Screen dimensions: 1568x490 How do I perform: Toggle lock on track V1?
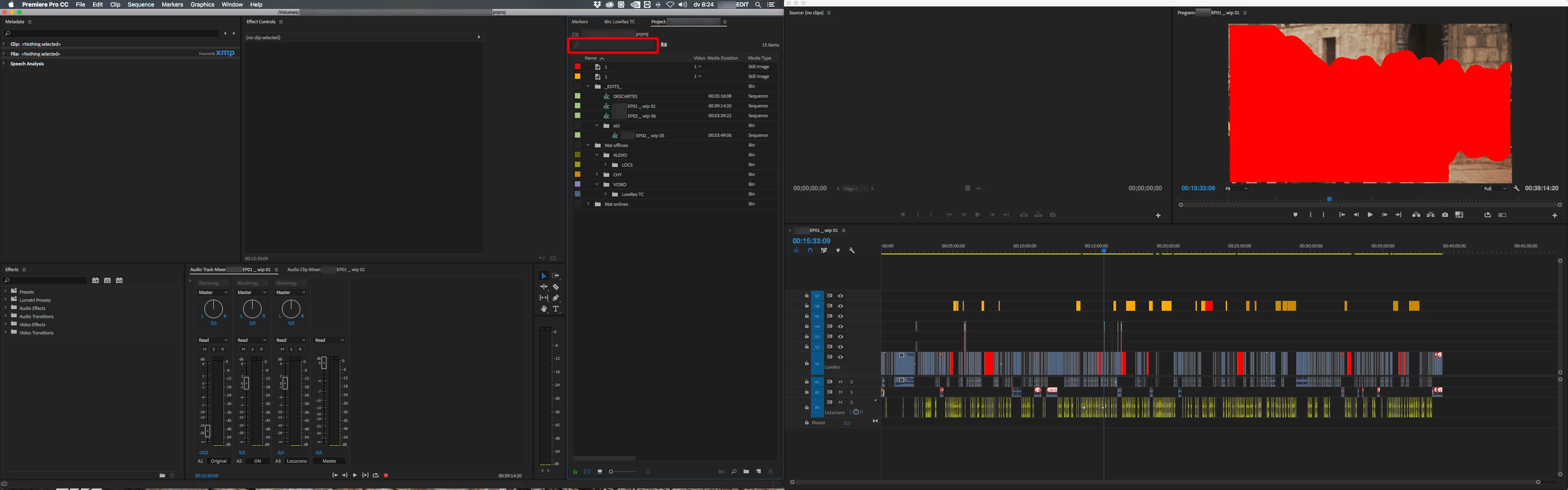click(806, 363)
